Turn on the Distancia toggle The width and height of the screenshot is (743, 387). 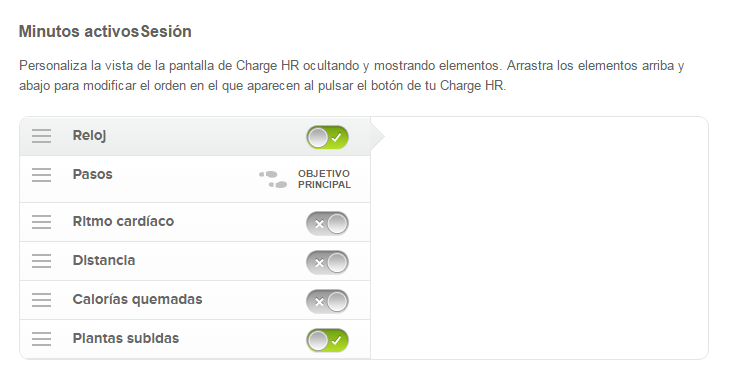point(327,262)
